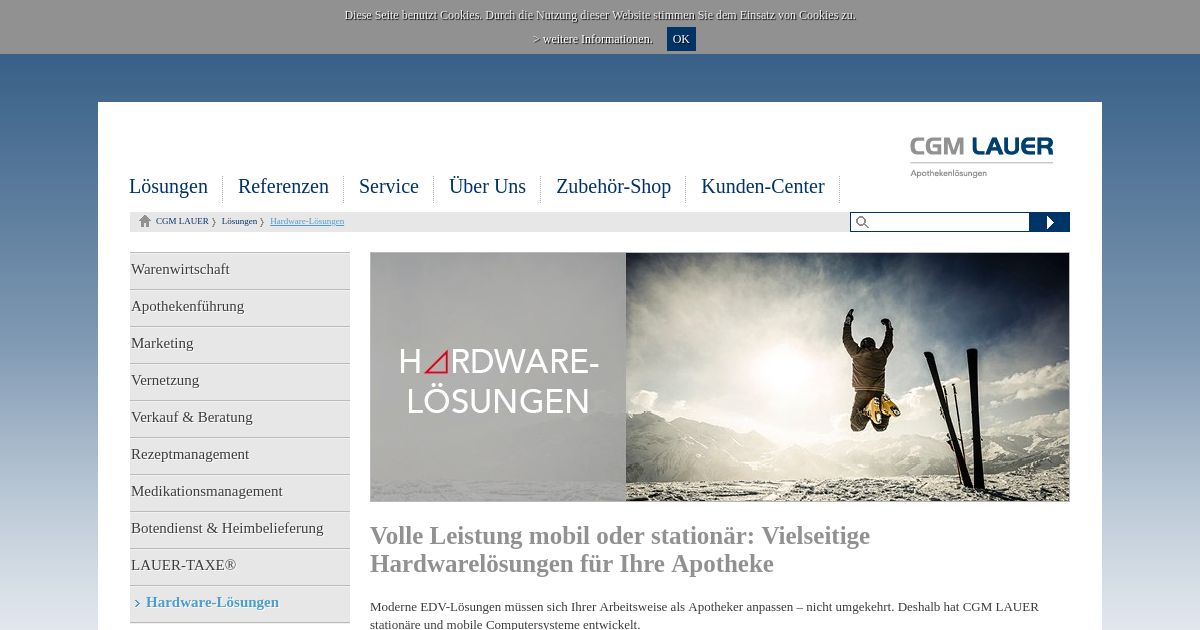Viewport: 1200px width, 630px height.
Task: Select Vernetzung in the sidebar
Action: click(240, 381)
